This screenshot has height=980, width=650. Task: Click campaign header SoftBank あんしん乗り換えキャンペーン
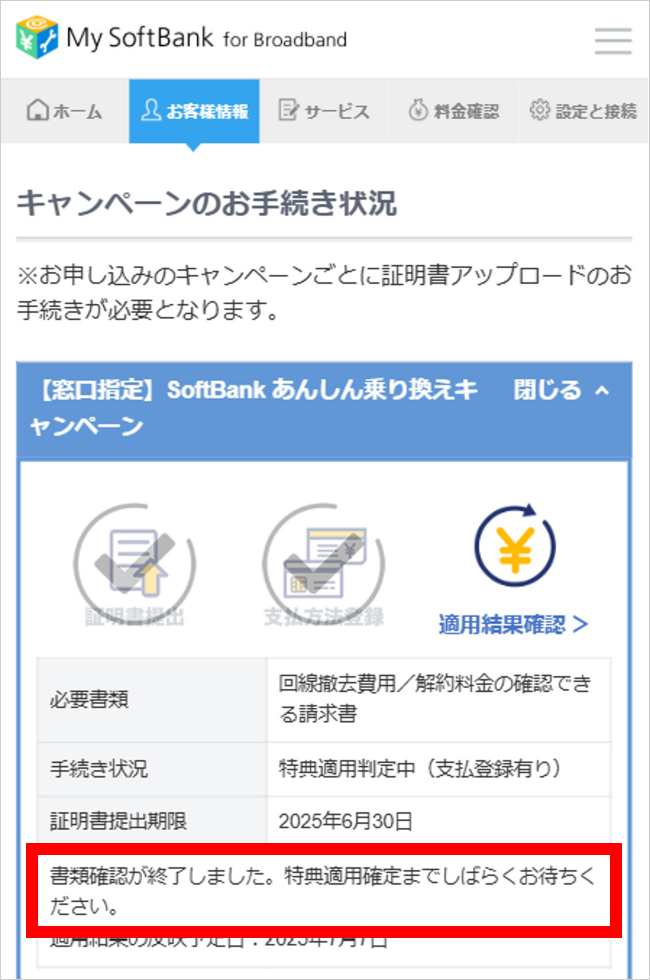tap(252, 408)
